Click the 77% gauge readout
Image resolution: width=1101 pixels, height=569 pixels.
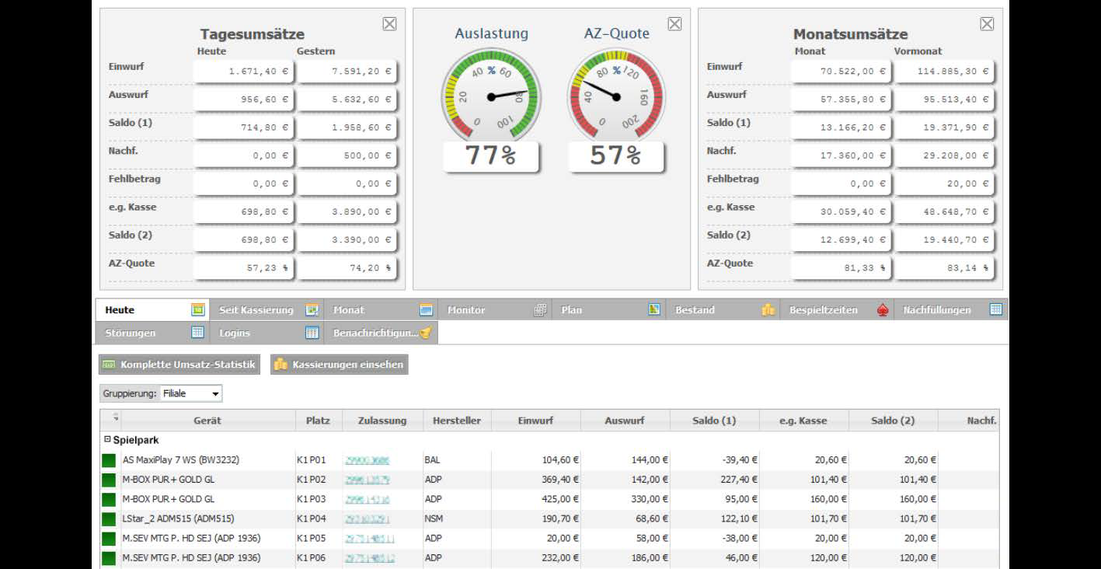(490, 156)
